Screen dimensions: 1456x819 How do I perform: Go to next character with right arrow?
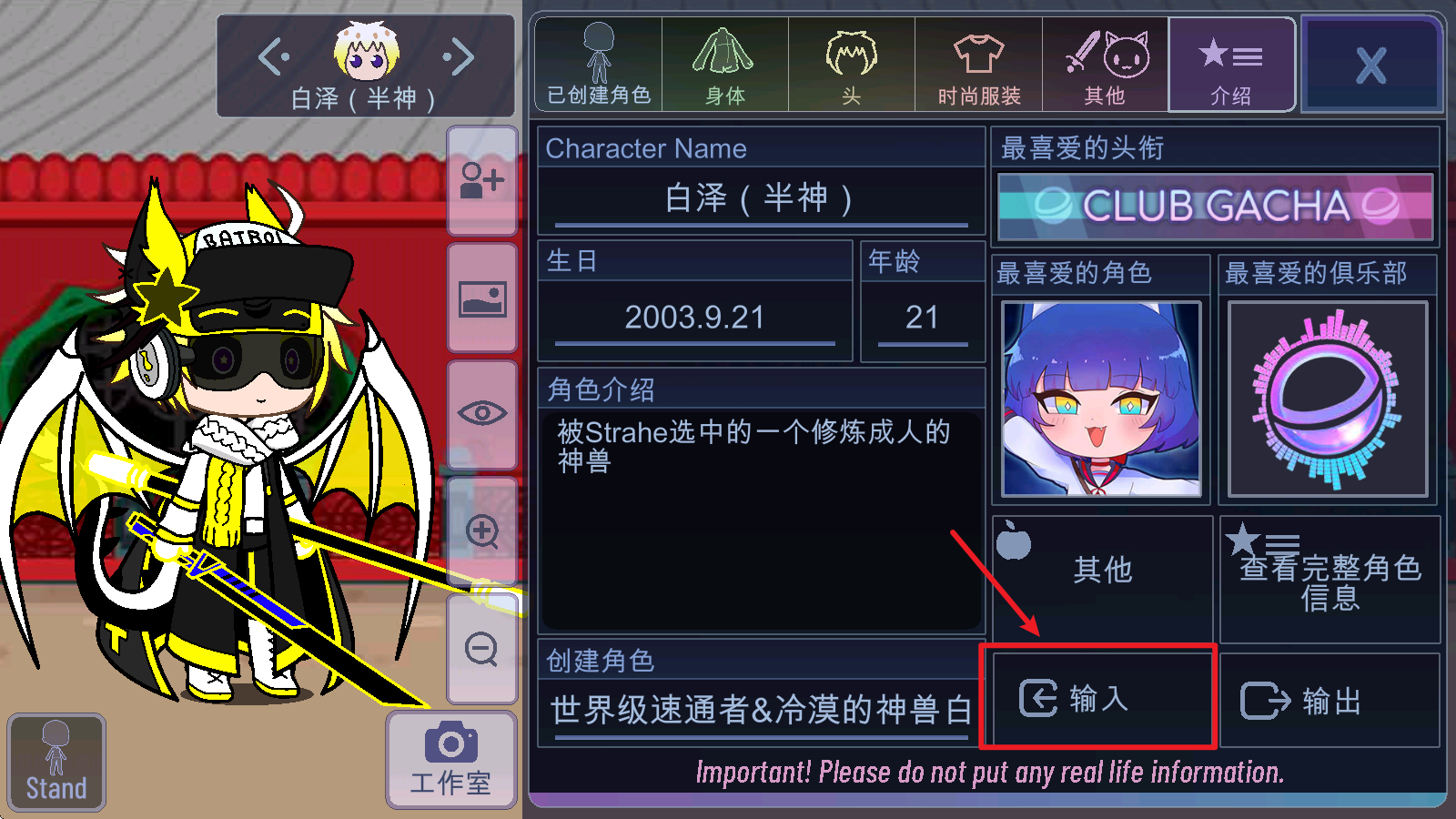[459, 57]
